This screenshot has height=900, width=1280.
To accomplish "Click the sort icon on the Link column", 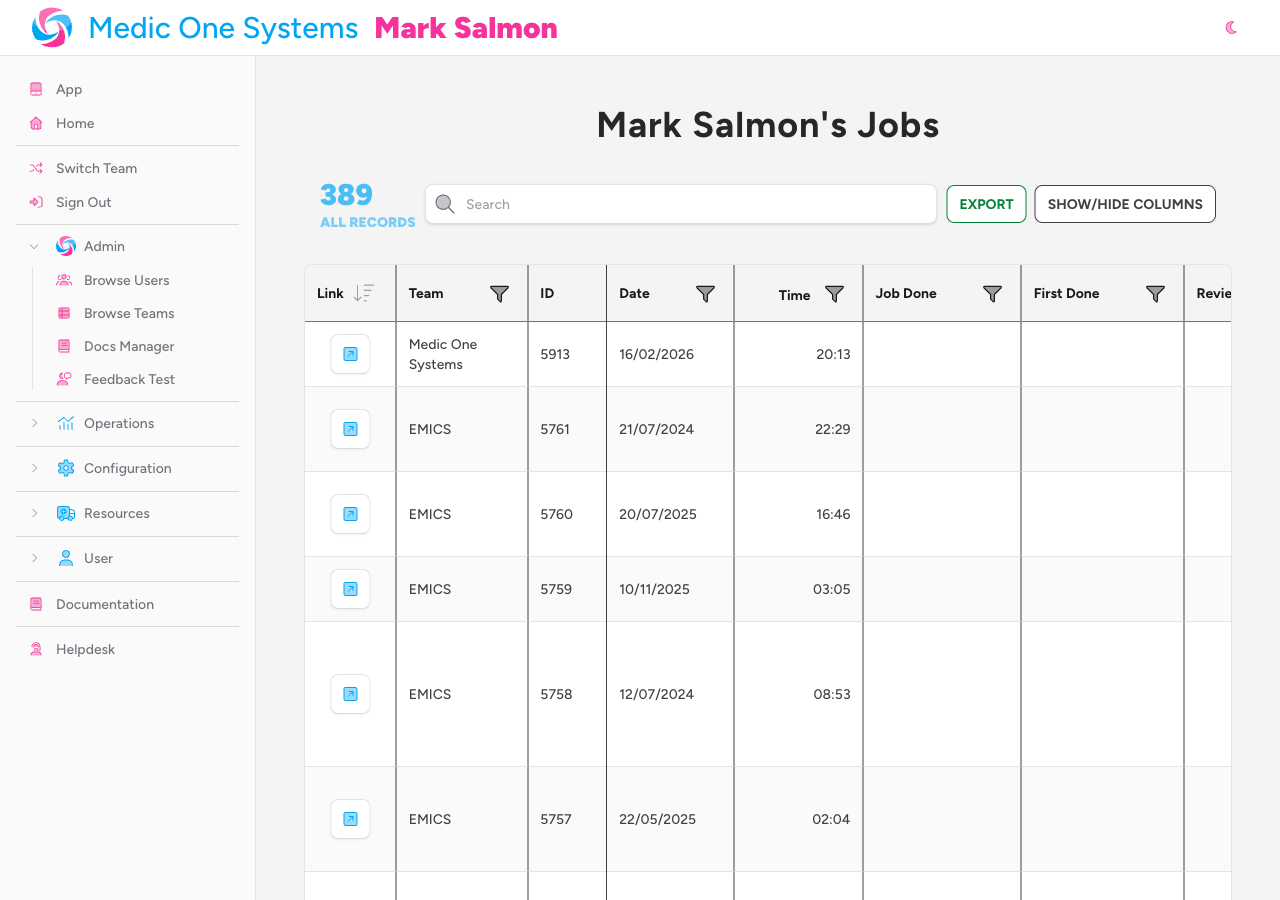I will tap(365, 293).
